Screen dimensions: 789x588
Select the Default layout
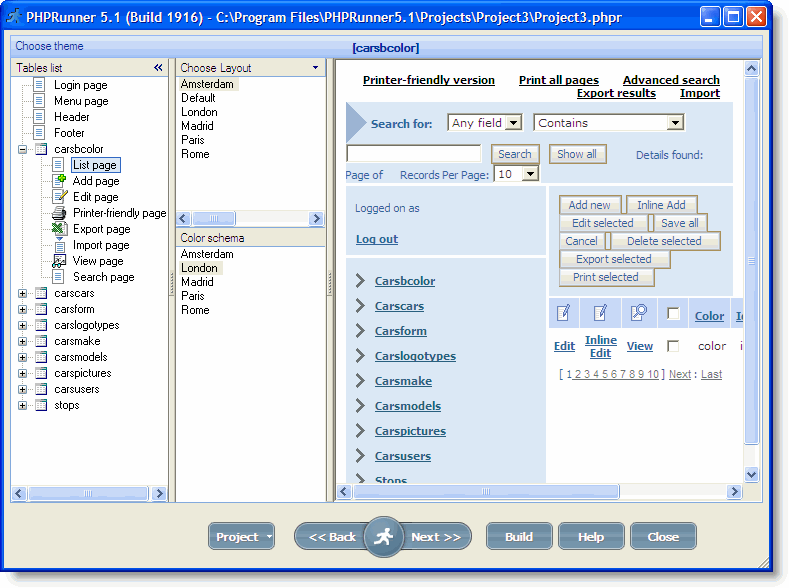coord(198,98)
